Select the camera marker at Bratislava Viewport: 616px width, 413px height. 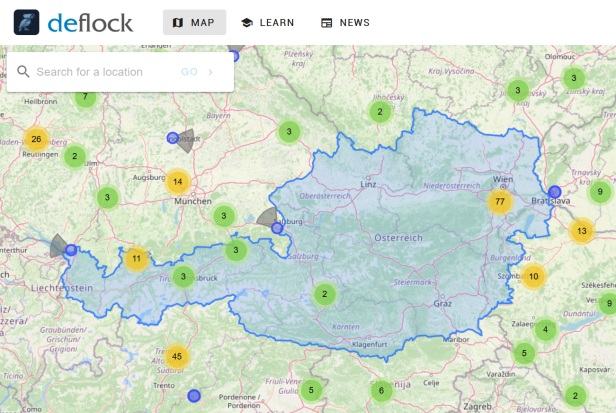coord(554,192)
